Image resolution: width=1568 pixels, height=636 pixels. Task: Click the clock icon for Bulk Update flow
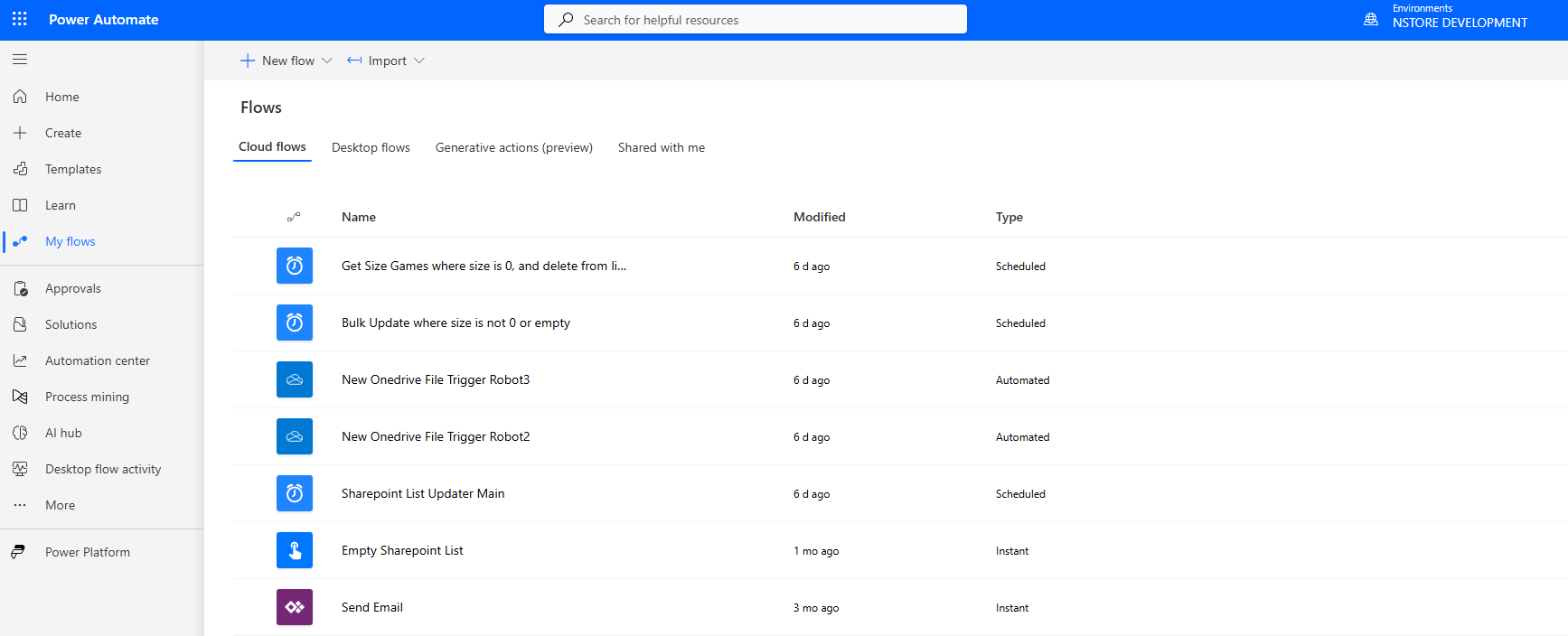(x=295, y=323)
